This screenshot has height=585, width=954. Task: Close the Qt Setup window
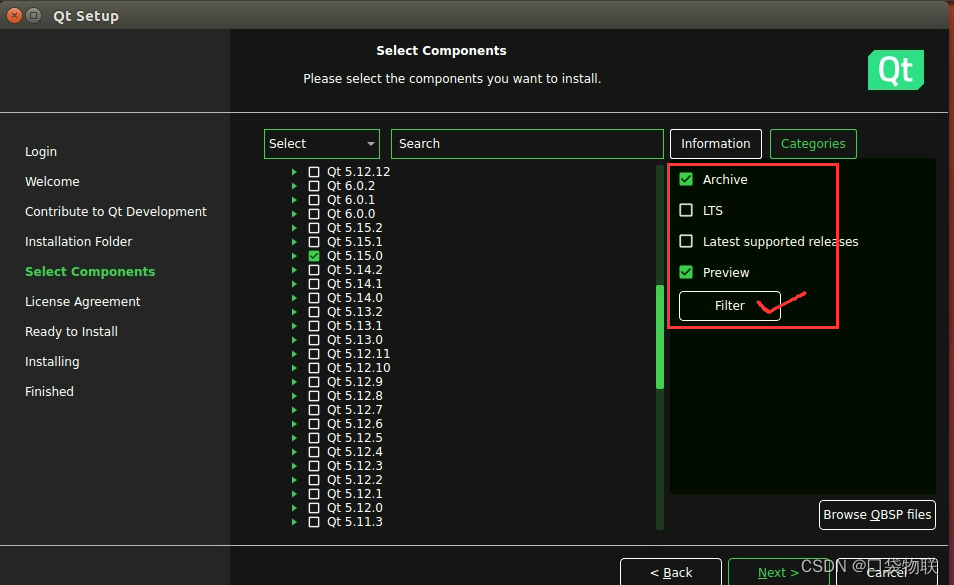click(15, 15)
